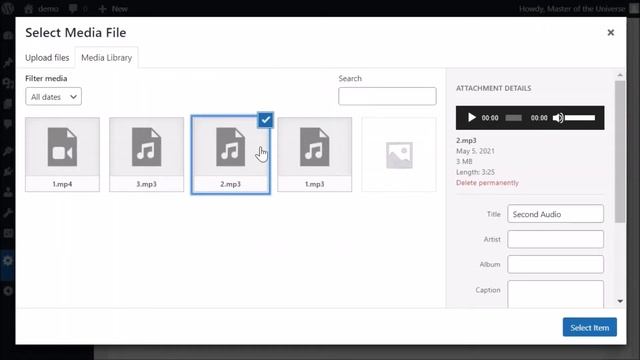Viewport: 640px width, 360px height.
Task: Close the Select Media File dialog
Action: (611, 33)
